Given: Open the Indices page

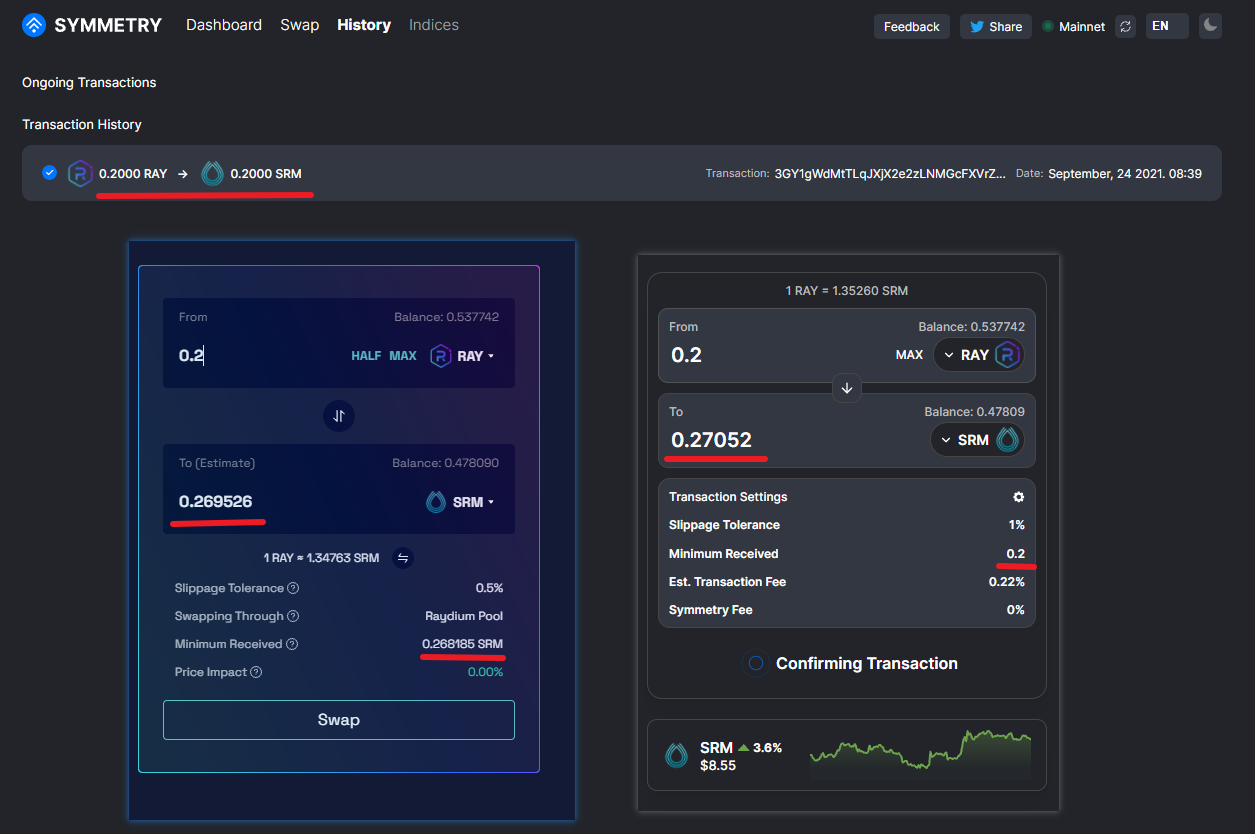Looking at the screenshot, I should point(434,25).
